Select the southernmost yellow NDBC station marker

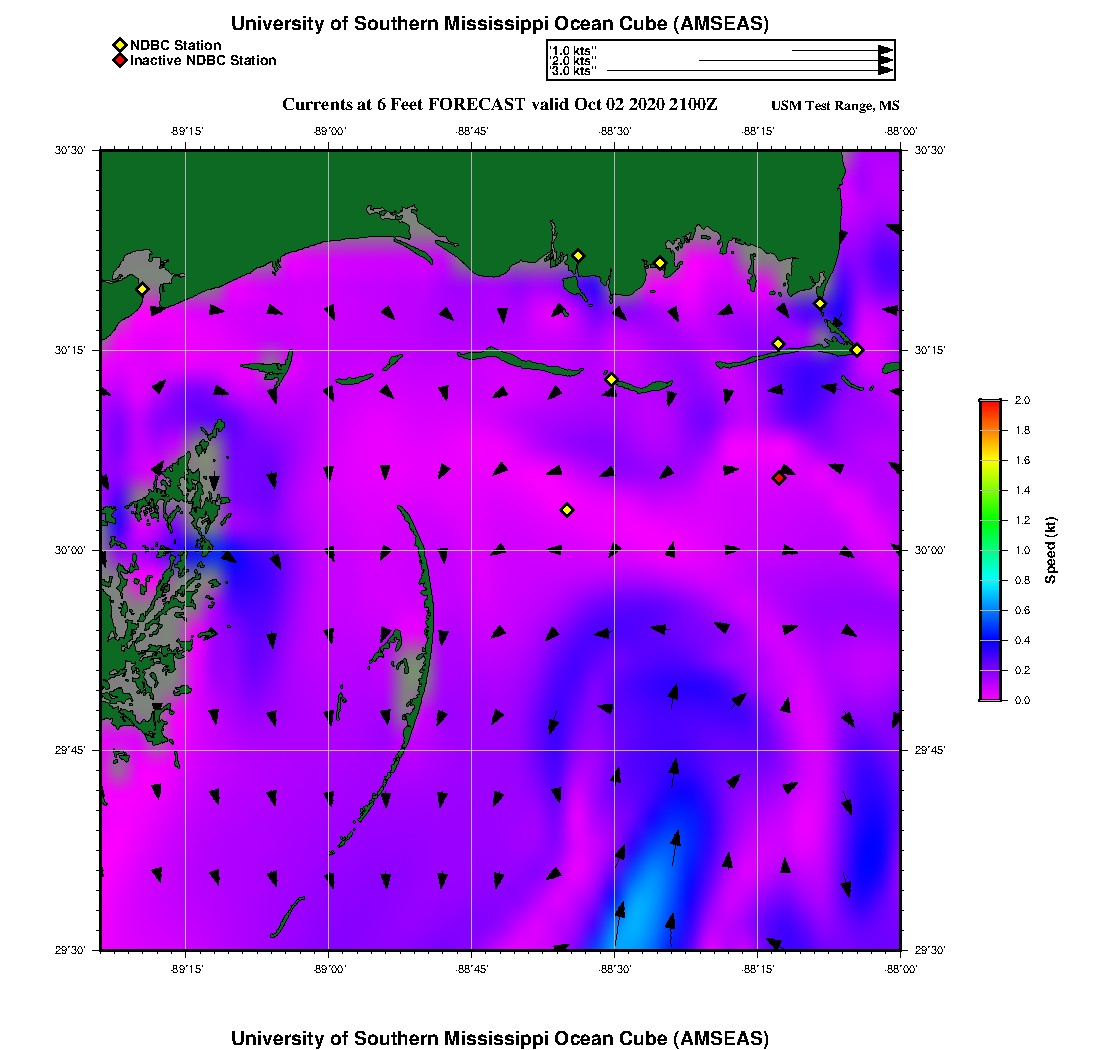(x=567, y=510)
